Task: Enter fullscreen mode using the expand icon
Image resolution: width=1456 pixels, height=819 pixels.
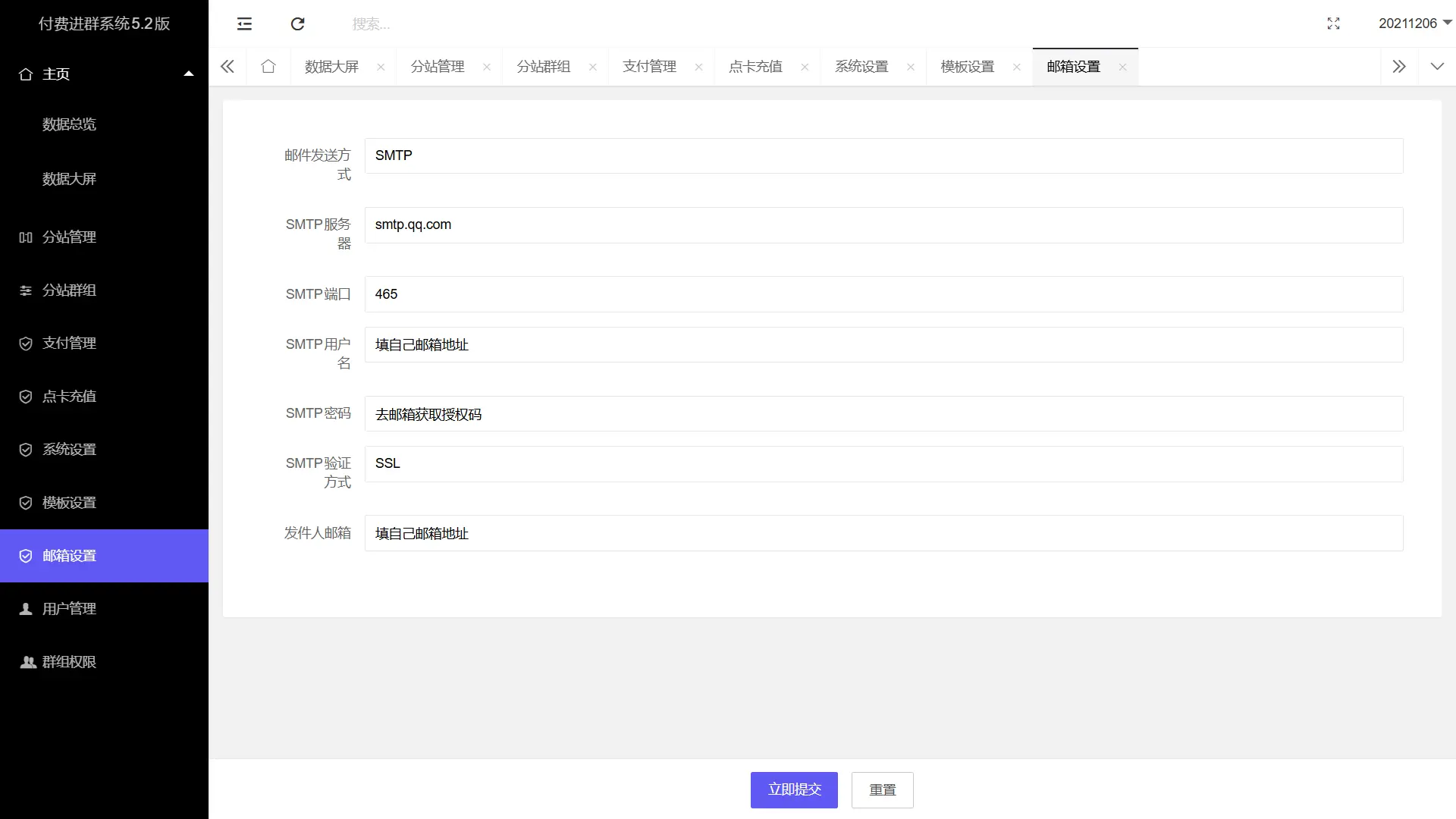Action: [1334, 24]
